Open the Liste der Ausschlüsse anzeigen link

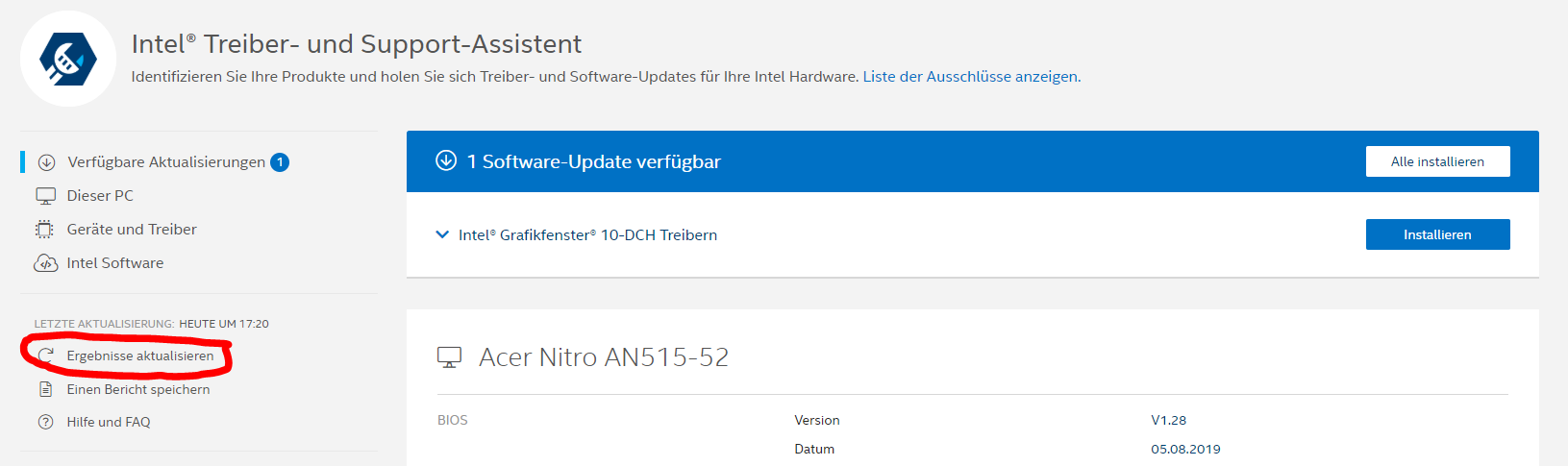(x=970, y=77)
